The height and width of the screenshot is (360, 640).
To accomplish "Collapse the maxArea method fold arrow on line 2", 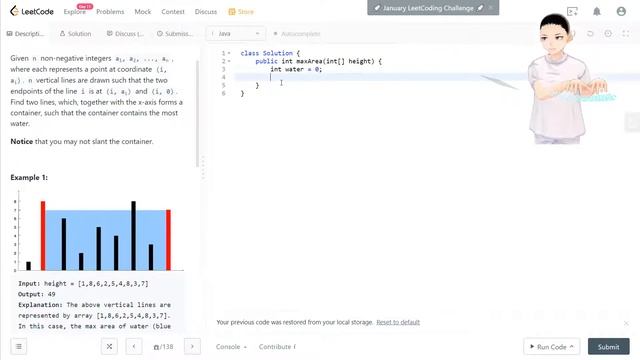I will pyautogui.click(x=229, y=61).
